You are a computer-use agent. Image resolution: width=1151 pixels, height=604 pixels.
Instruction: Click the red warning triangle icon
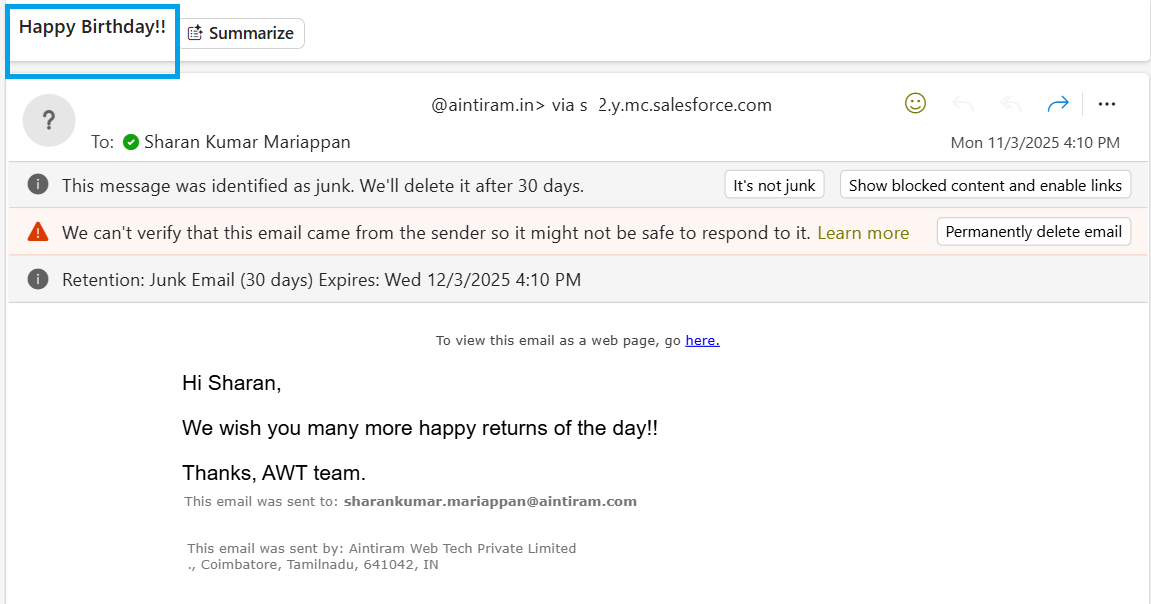(38, 232)
